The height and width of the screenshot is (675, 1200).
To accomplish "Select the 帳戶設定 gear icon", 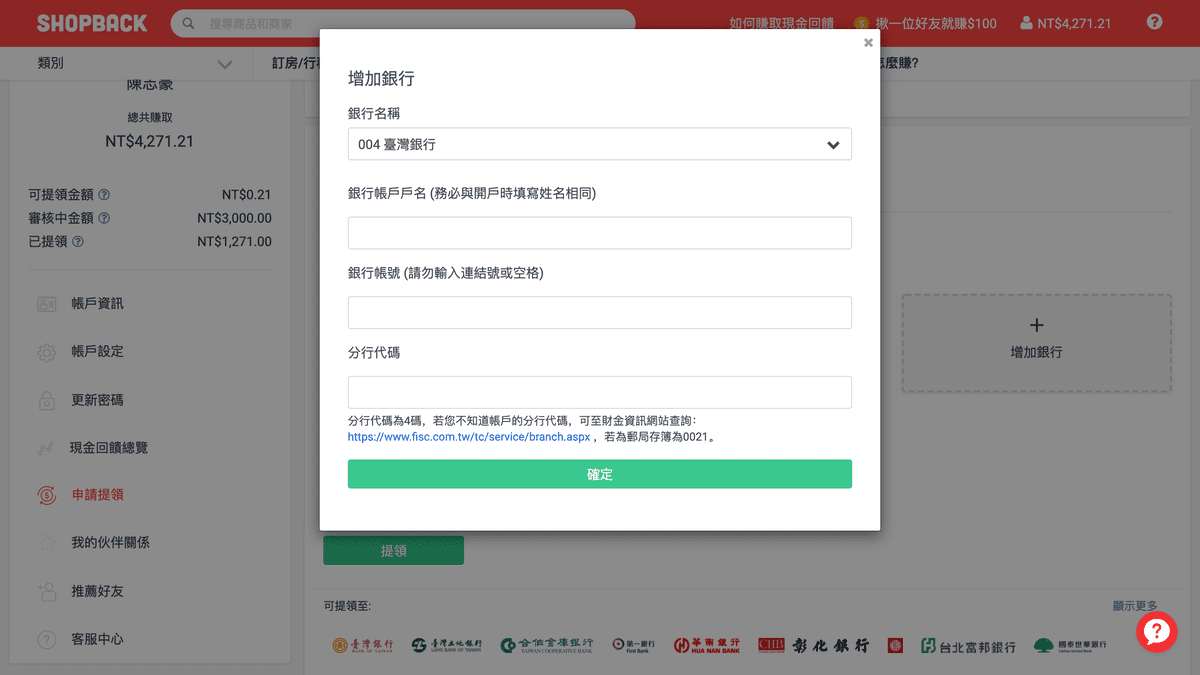I will pyautogui.click(x=46, y=351).
